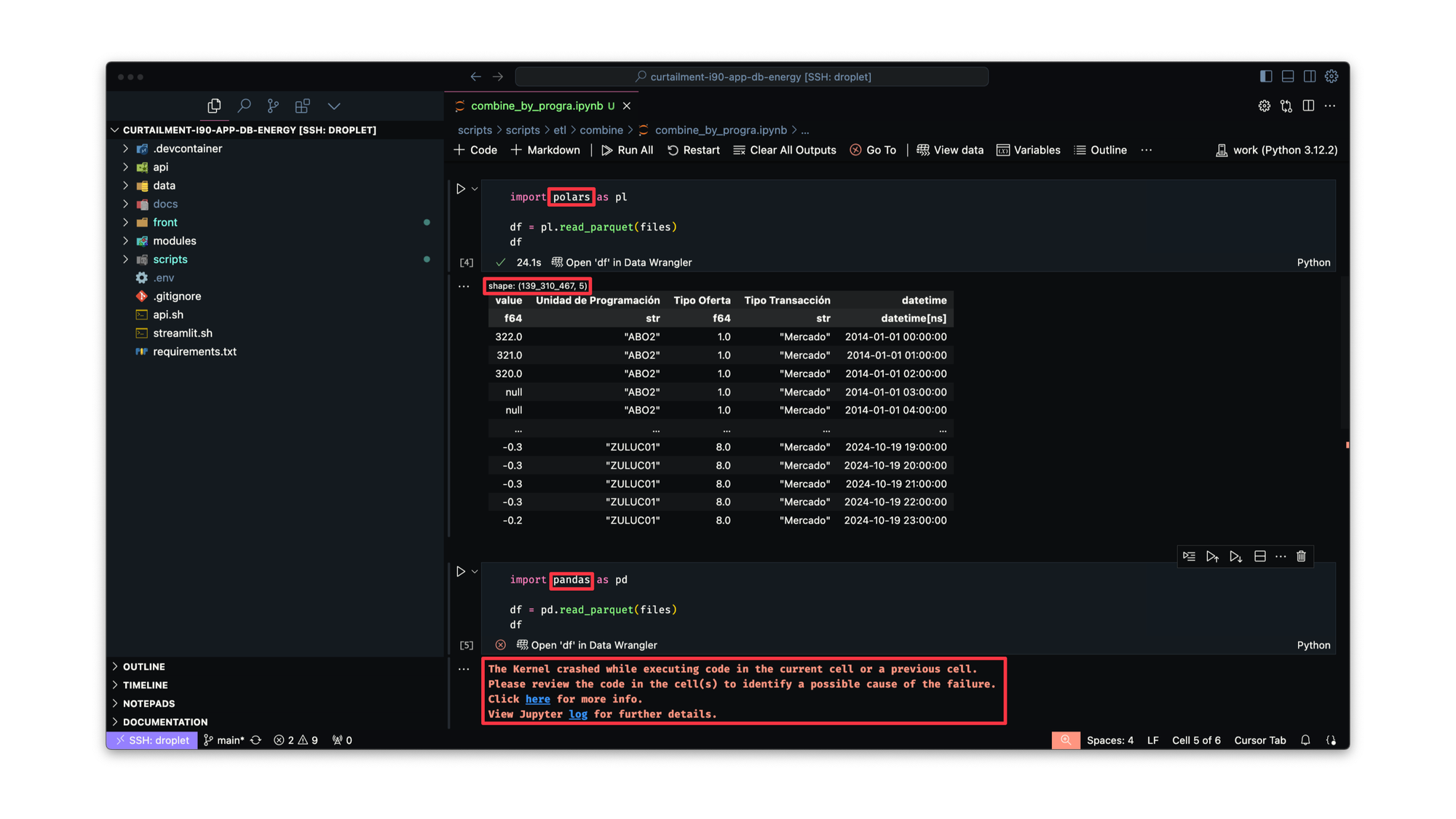
Task: Run the polars import cell
Action: coord(461,189)
